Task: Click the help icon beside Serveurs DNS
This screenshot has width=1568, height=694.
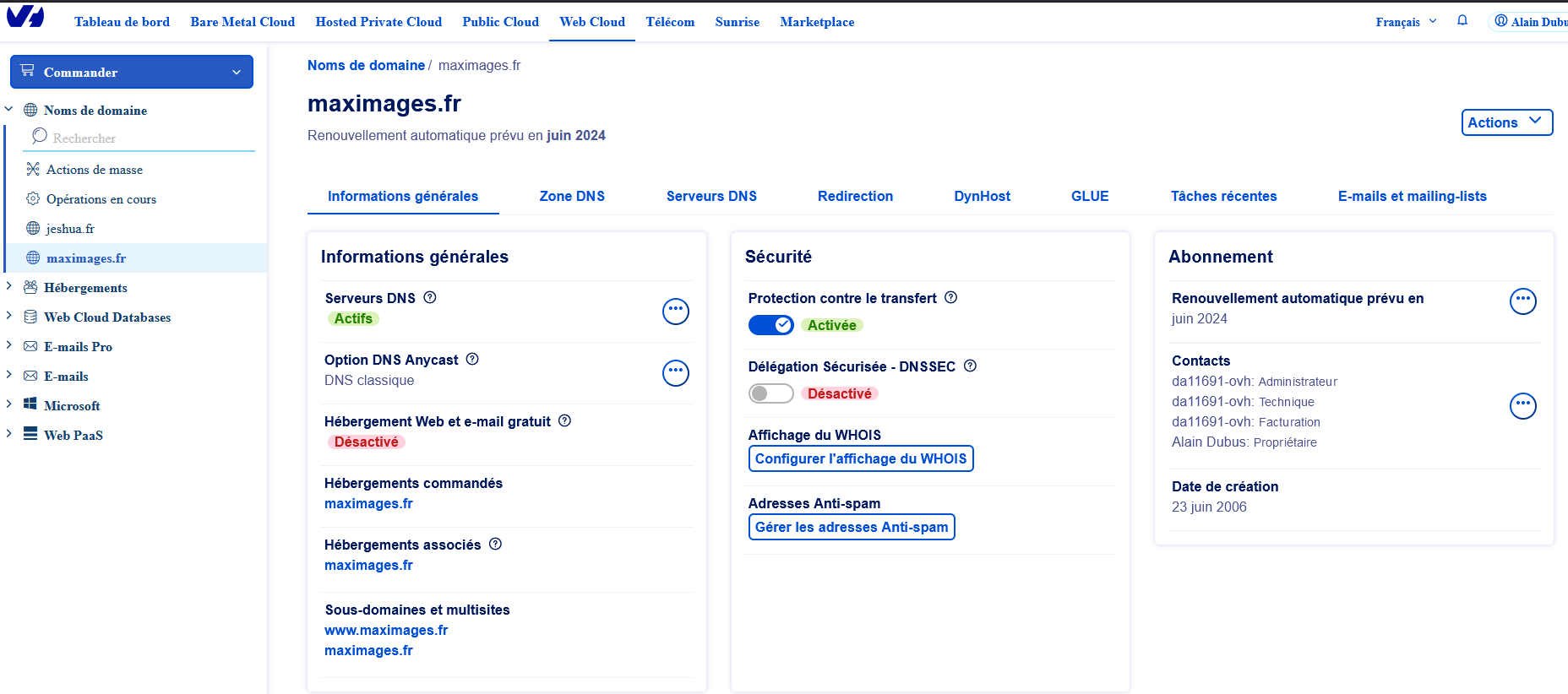Action: tap(430, 298)
